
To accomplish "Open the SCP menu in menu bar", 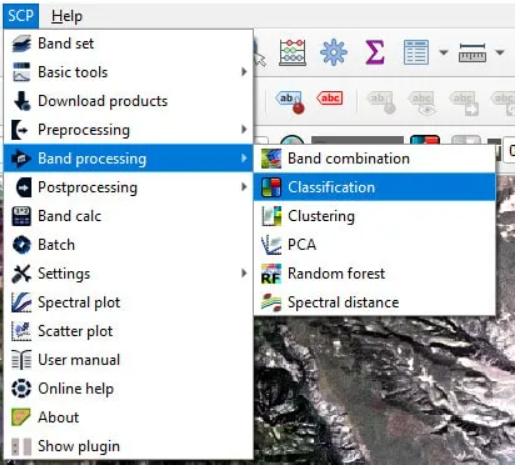I will (21, 16).
